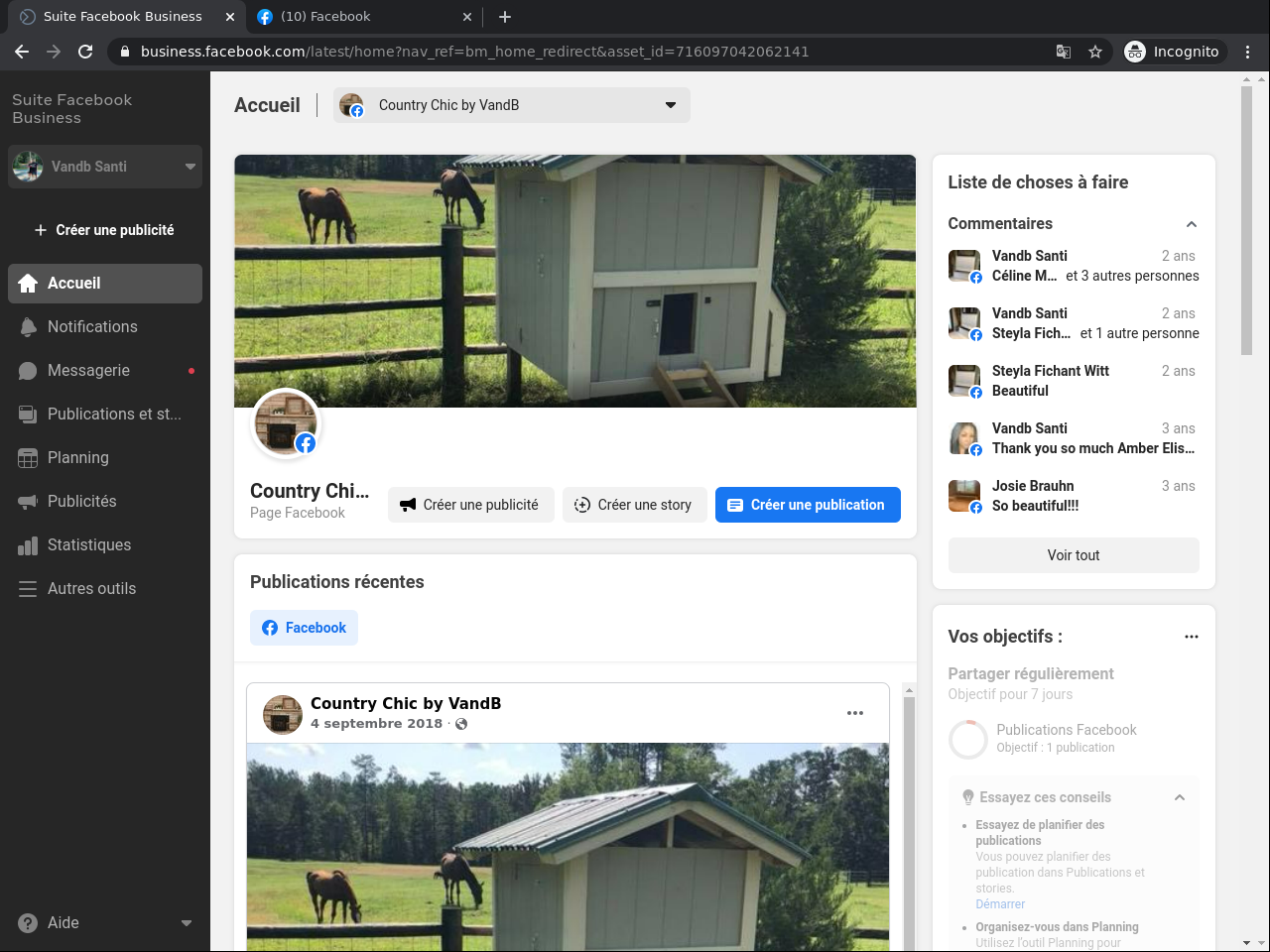The height and width of the screenshot is (952, 1270).
Task: Click the Voir tout button
Action: point(1074,555)
